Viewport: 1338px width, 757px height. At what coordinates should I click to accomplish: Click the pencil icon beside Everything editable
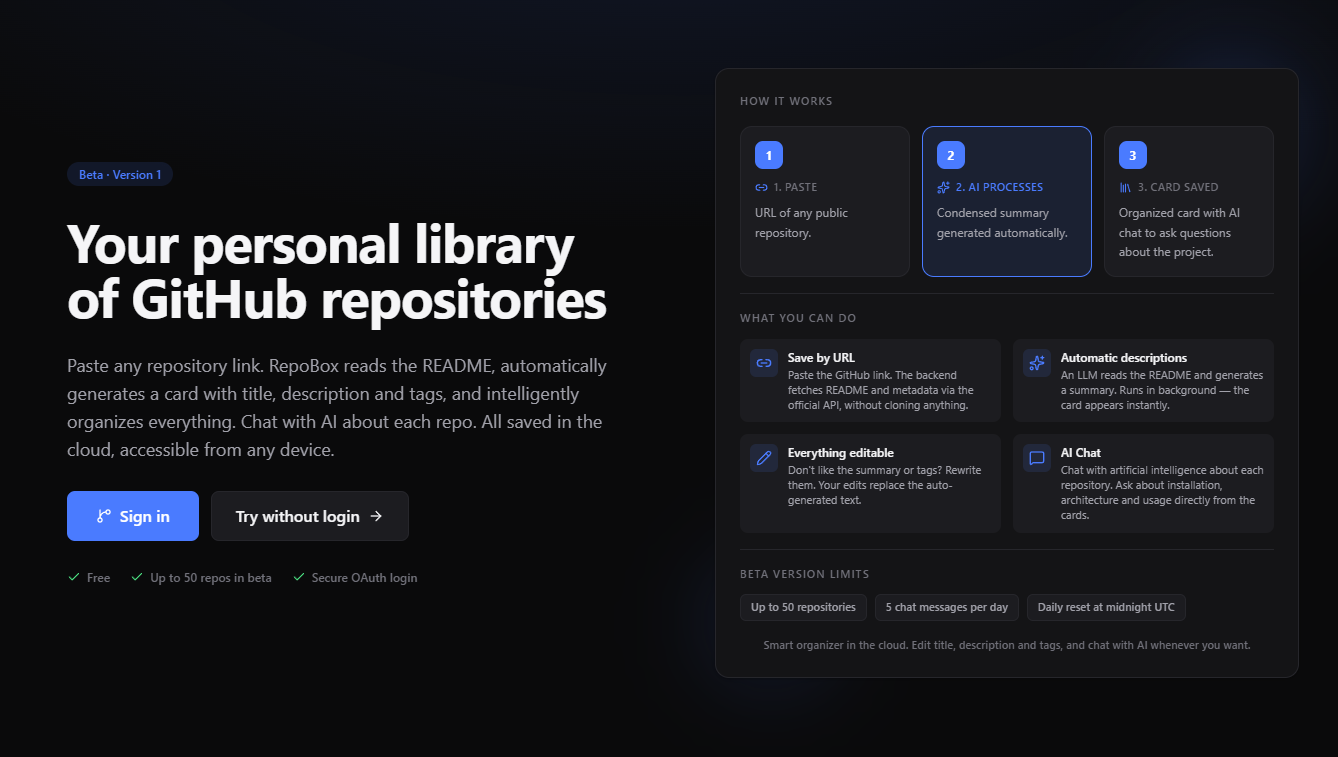pyautogui.click(x=764, y=458)
